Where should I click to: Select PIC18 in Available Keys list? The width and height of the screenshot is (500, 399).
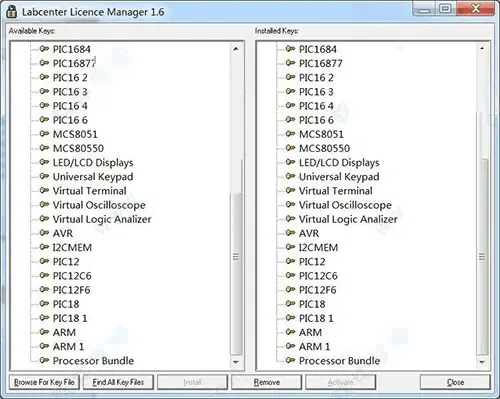click(66, 304)
